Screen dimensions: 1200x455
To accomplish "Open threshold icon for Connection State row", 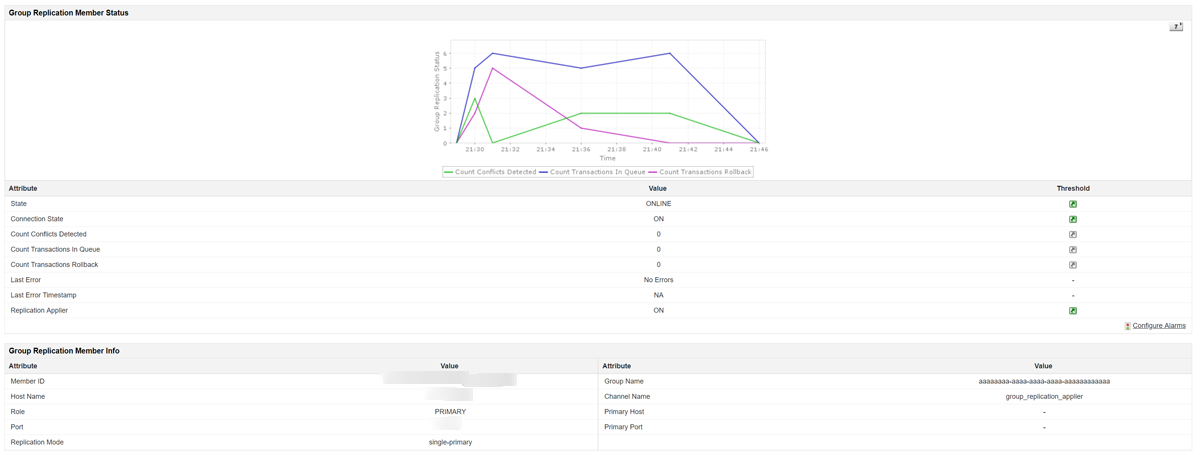I will click(1073, 219).
